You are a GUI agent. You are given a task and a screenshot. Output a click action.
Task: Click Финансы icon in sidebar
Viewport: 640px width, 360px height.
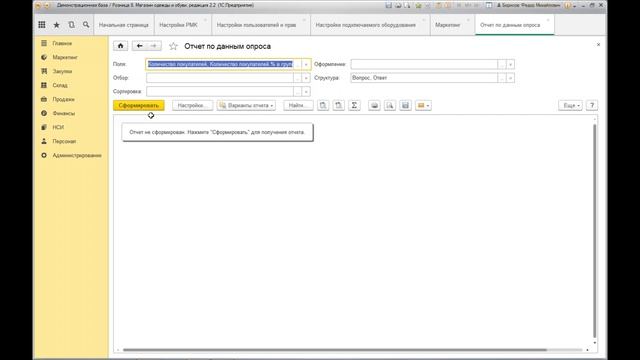coord(44,113)
